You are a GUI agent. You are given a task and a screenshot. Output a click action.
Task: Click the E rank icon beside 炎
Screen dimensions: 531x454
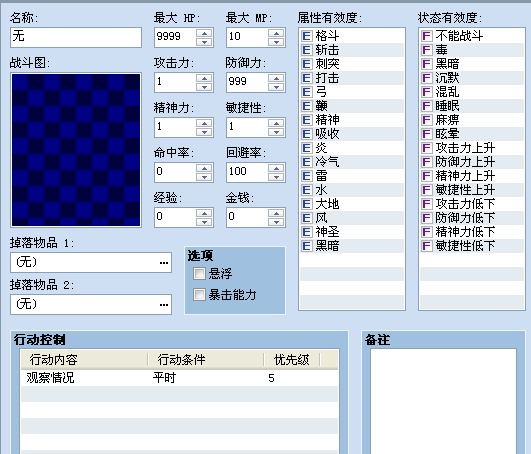point(306,148)
